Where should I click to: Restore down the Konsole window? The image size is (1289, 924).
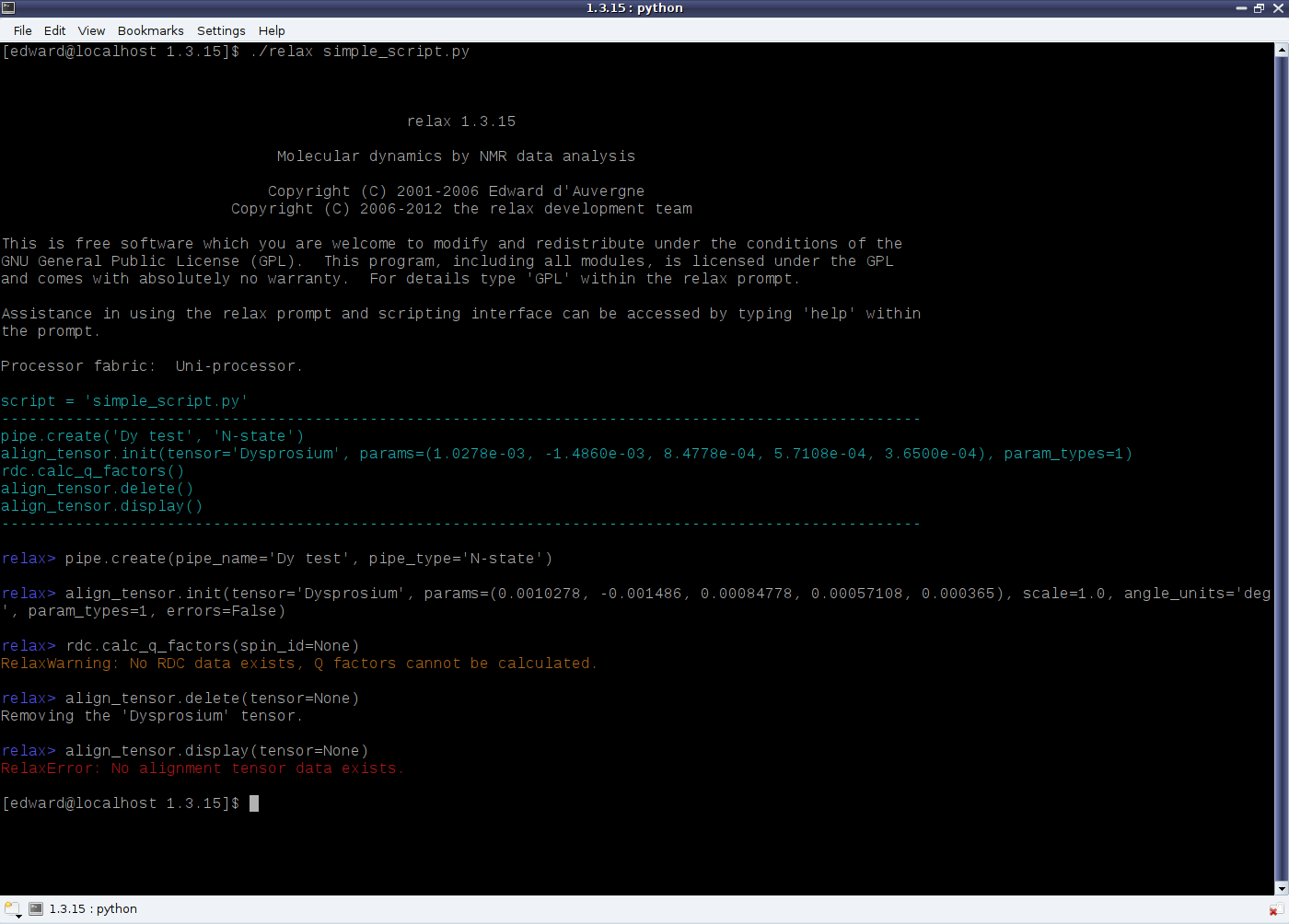click(1259, 8)
